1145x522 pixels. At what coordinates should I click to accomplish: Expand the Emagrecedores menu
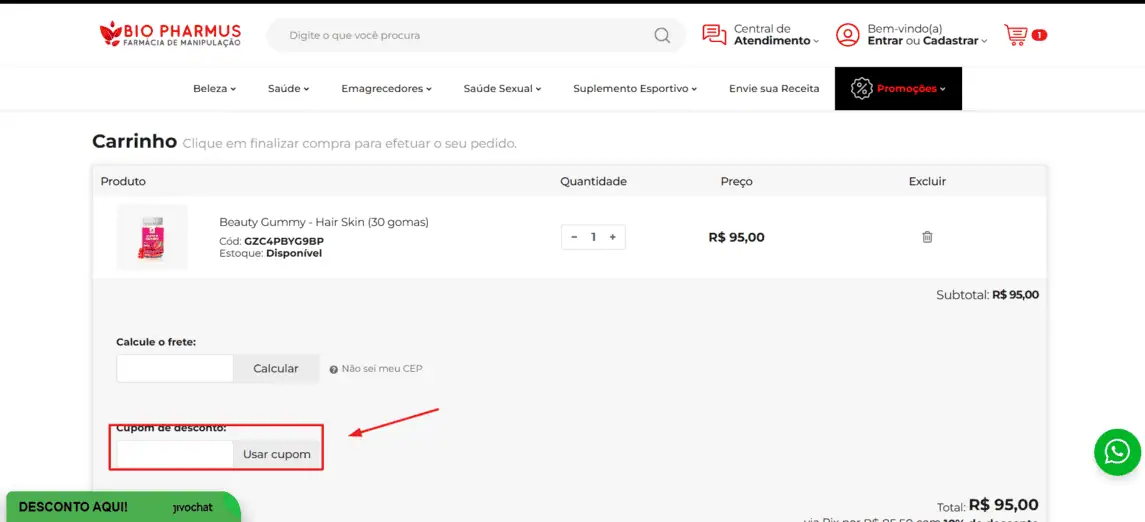click(x=386, y=88)
